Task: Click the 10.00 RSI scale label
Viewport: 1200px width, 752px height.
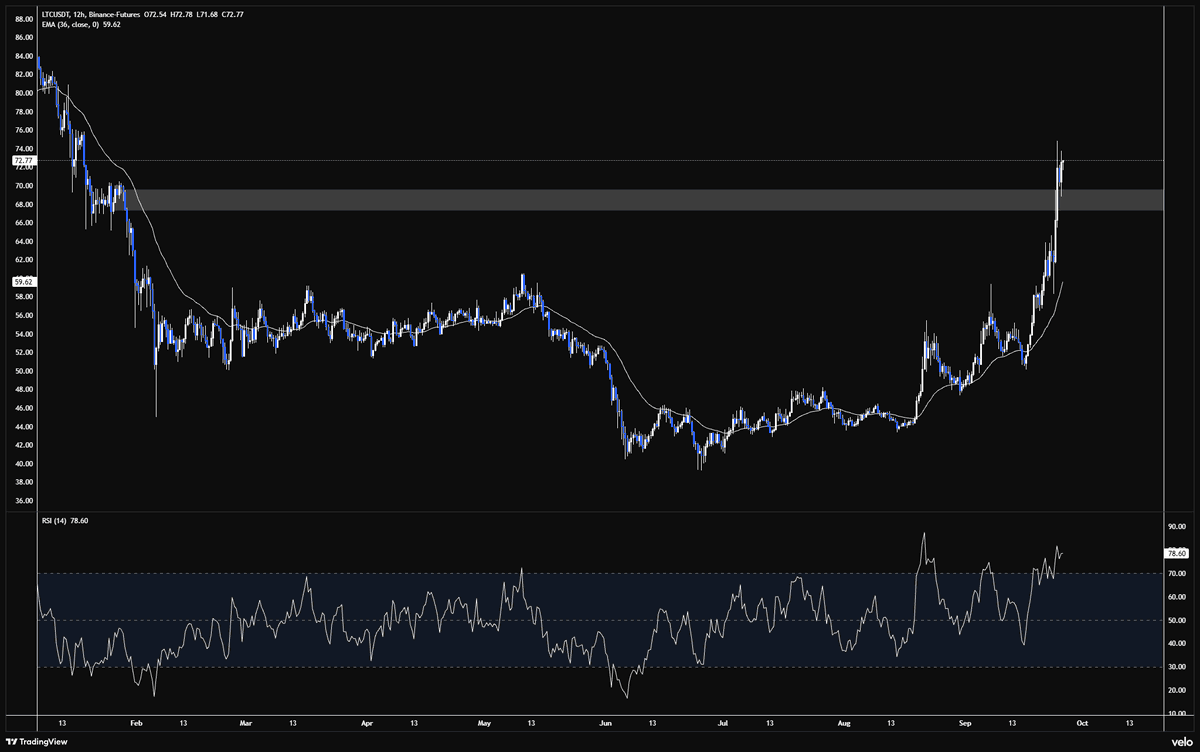Action: (x=1176, y=714)
